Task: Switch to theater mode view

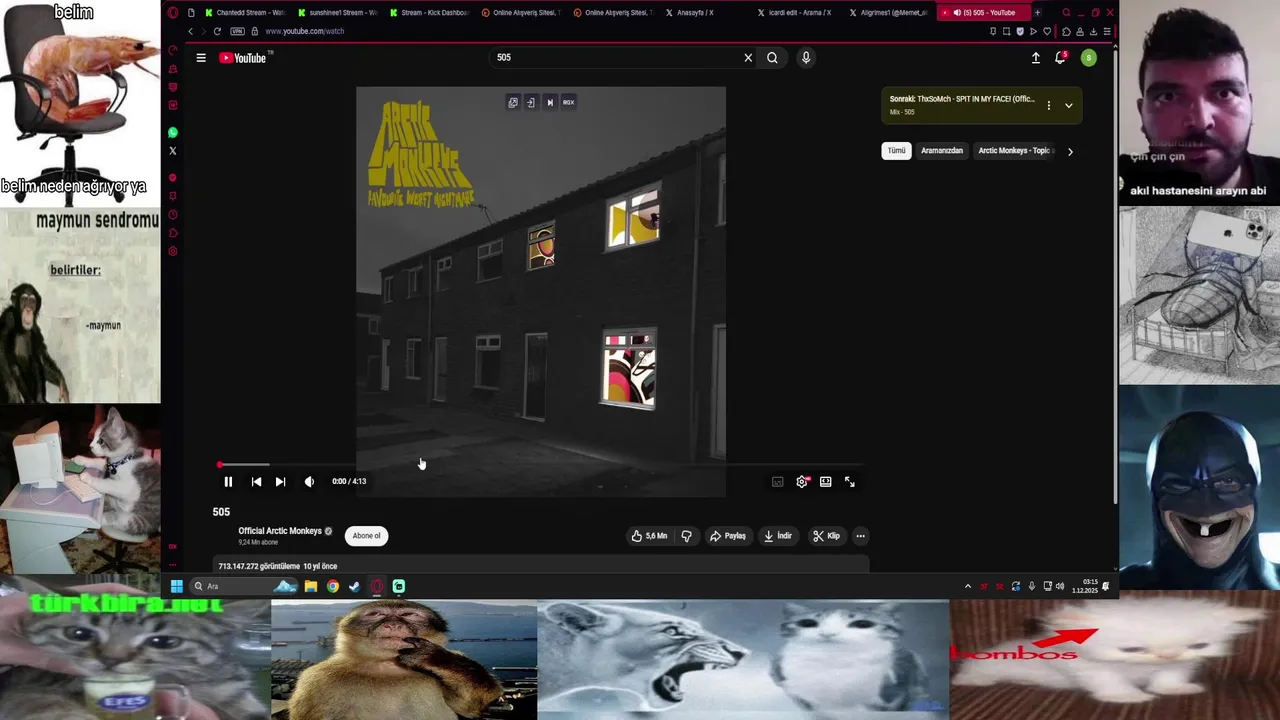Action: 826,482
